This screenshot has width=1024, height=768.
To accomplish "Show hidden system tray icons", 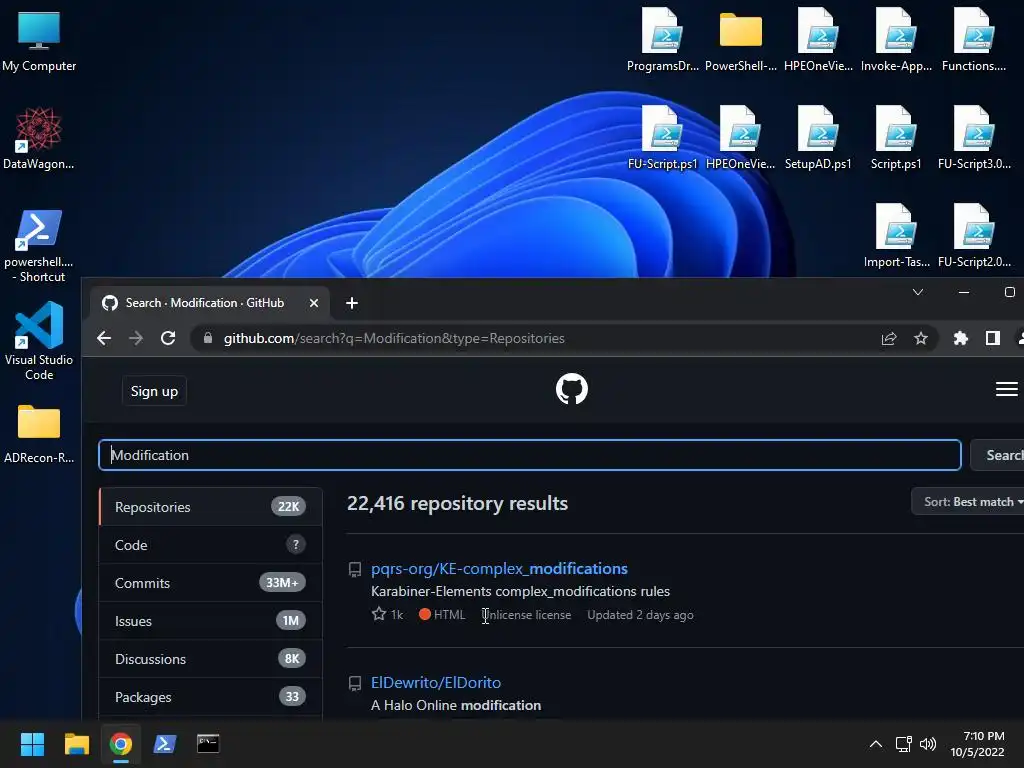I will (876, 744).
